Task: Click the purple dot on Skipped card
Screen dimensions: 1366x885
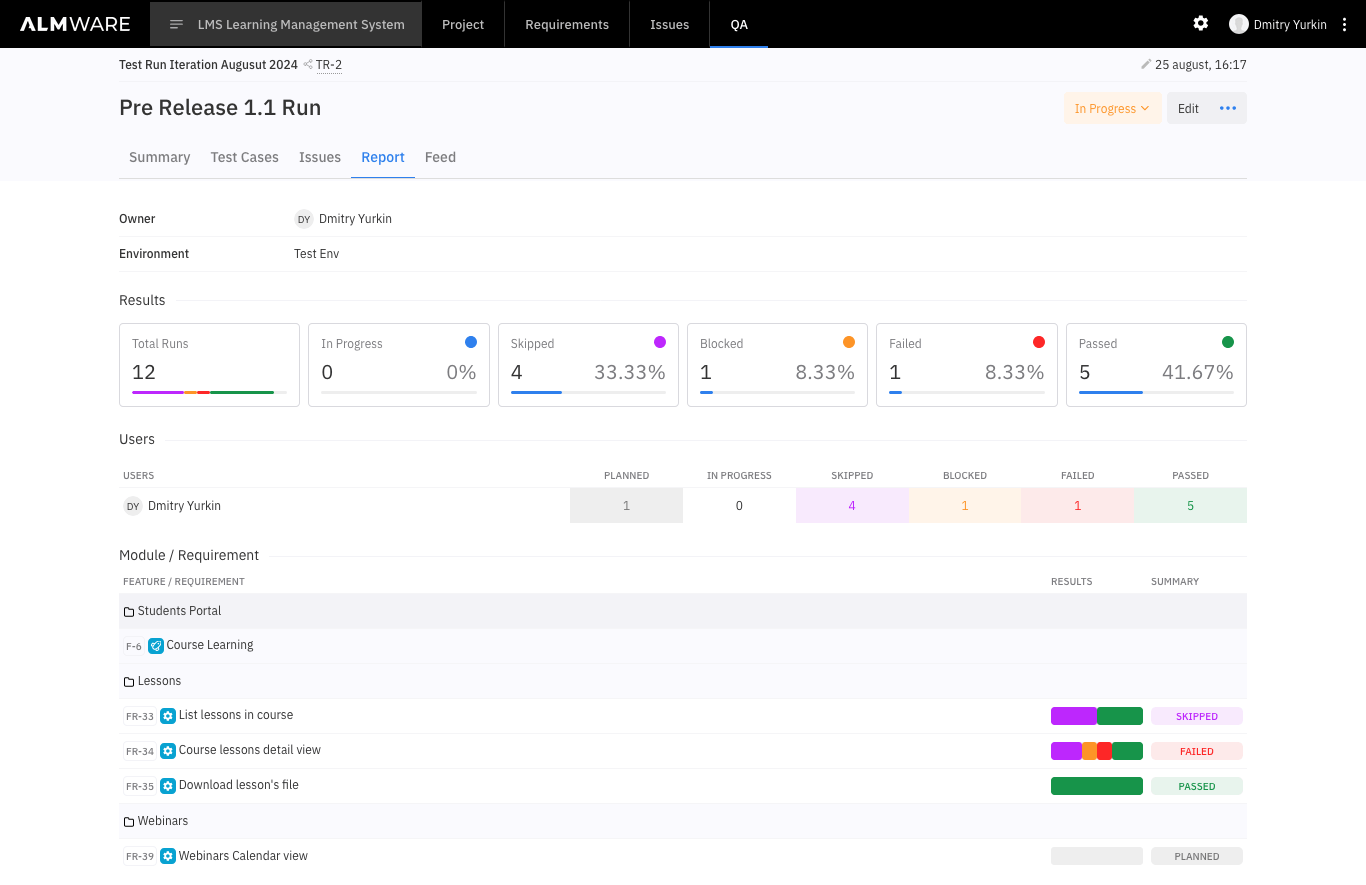Action: tap(660, 342)
